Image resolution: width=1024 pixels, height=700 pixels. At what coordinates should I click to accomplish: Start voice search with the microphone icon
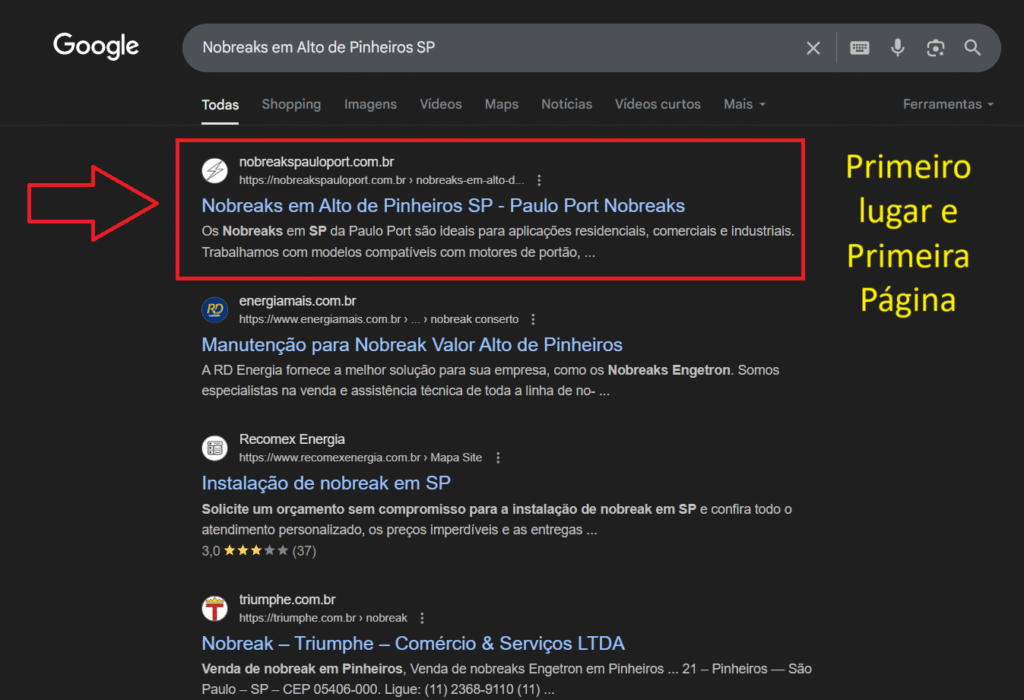coord(897,48)
